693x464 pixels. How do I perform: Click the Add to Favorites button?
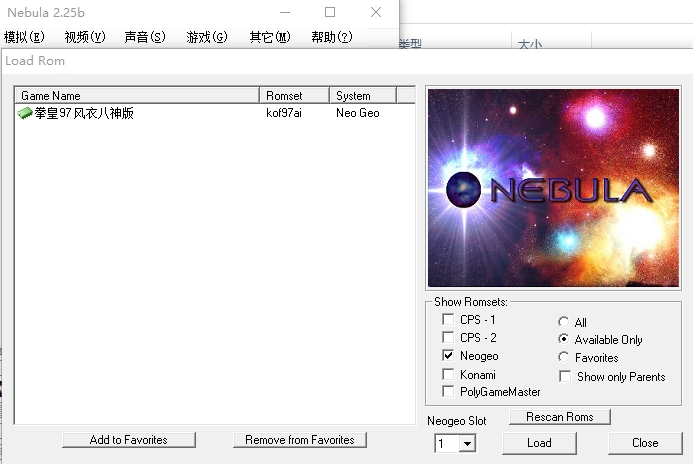(x=129, y=440)
